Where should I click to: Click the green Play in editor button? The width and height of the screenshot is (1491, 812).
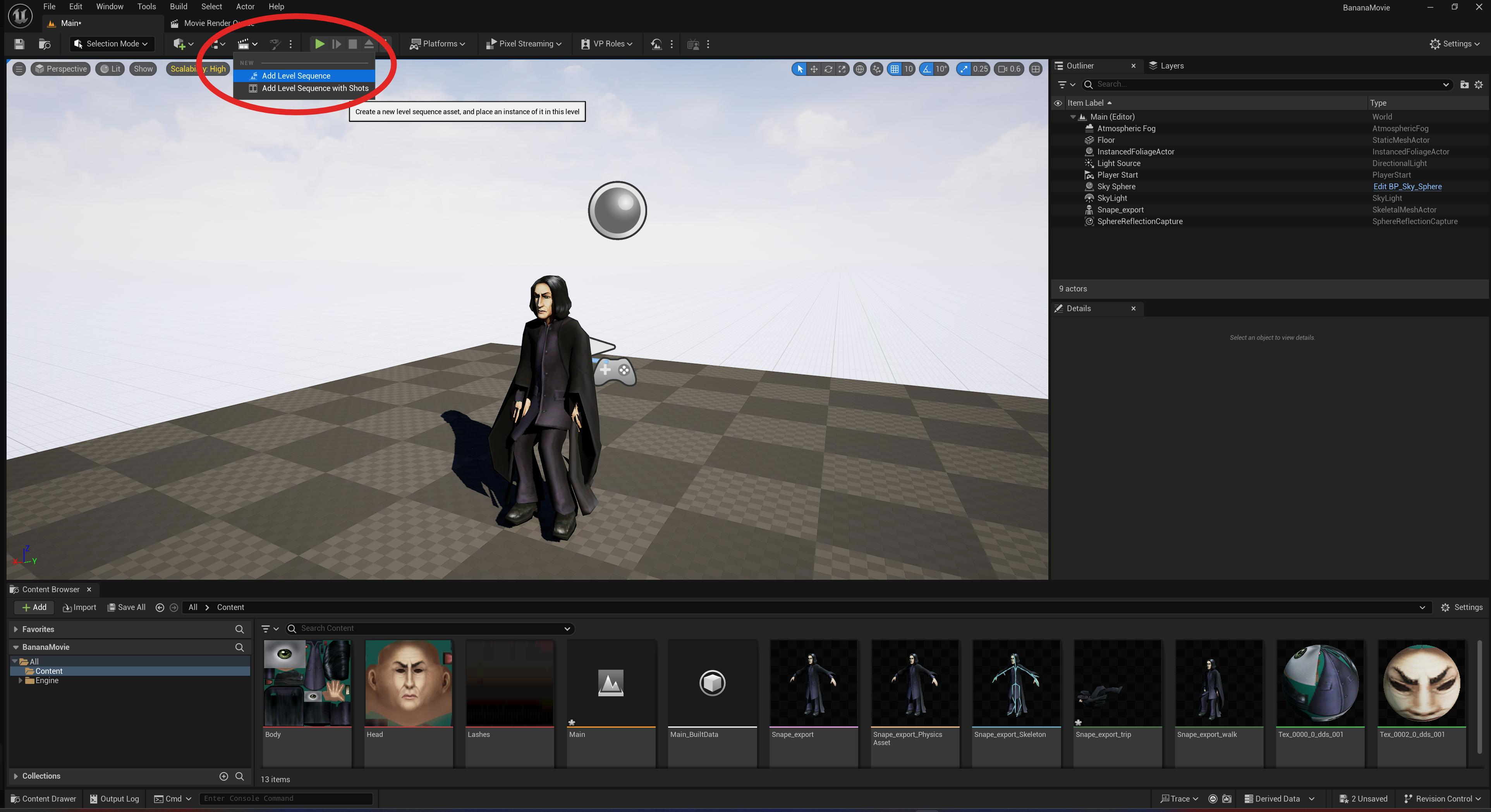pos(319,44)
